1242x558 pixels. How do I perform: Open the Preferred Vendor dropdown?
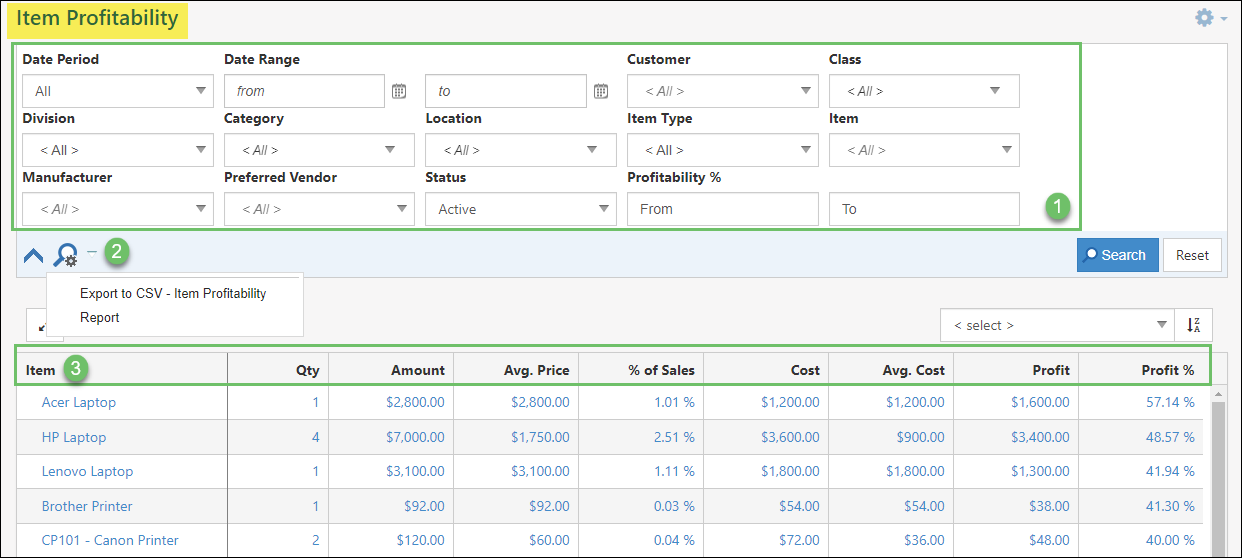coord(319,209)
